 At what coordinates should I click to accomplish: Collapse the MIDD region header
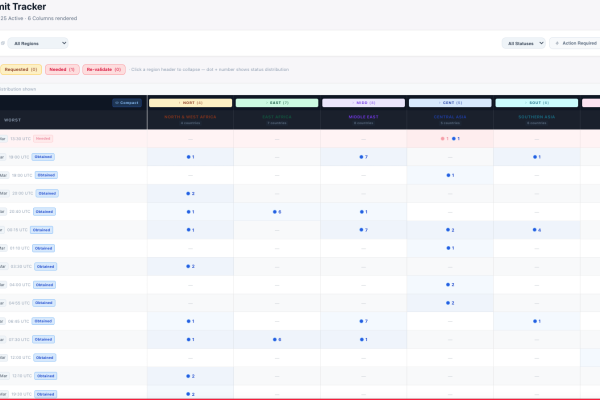click(x=364, y=102)
